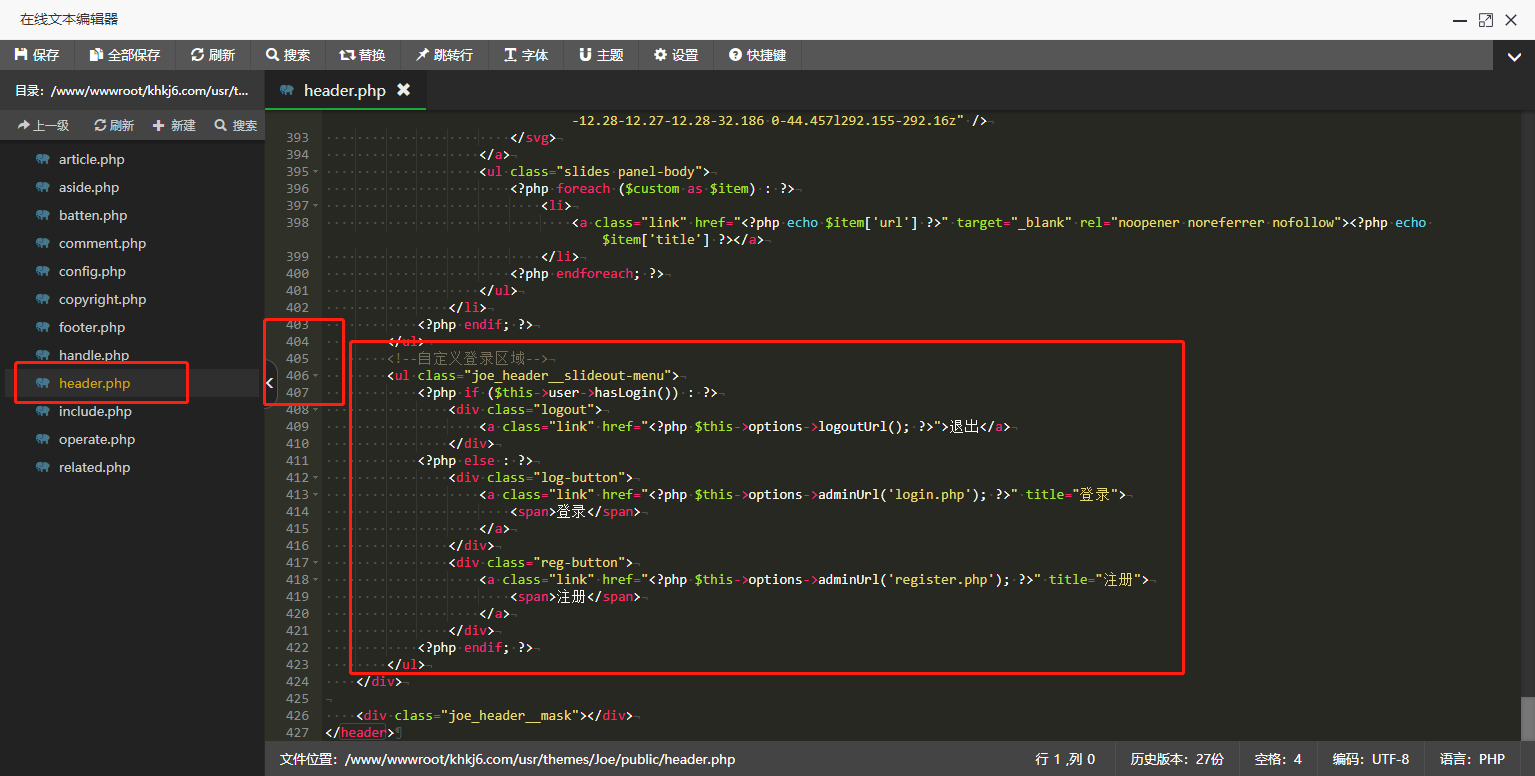Open 跳转行 go-to-line tool
The width and height of the screenshot is (1535, 776).
coord(445,55)
